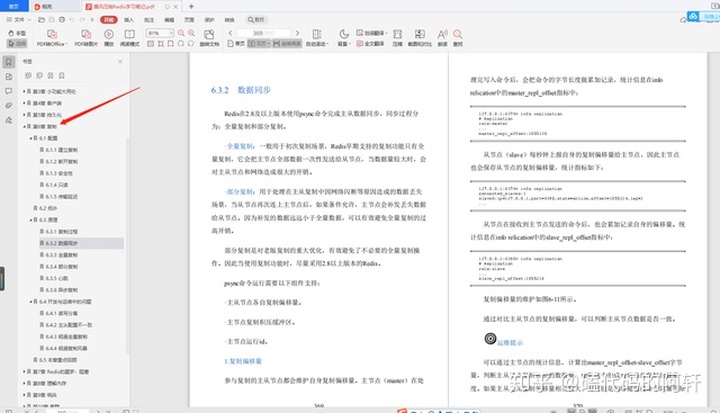Go to the next page arrow
This screenshot has height=413, width=720.
[297, 33]
